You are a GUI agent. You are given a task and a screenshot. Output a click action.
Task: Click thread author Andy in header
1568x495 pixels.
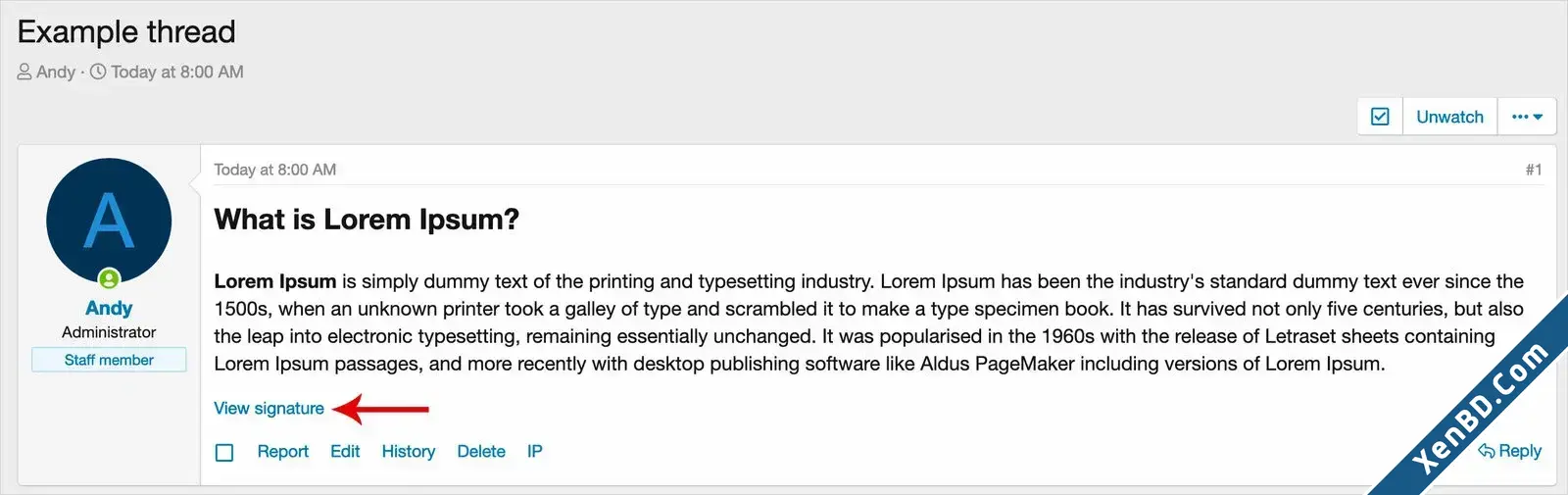click(56, 72)
